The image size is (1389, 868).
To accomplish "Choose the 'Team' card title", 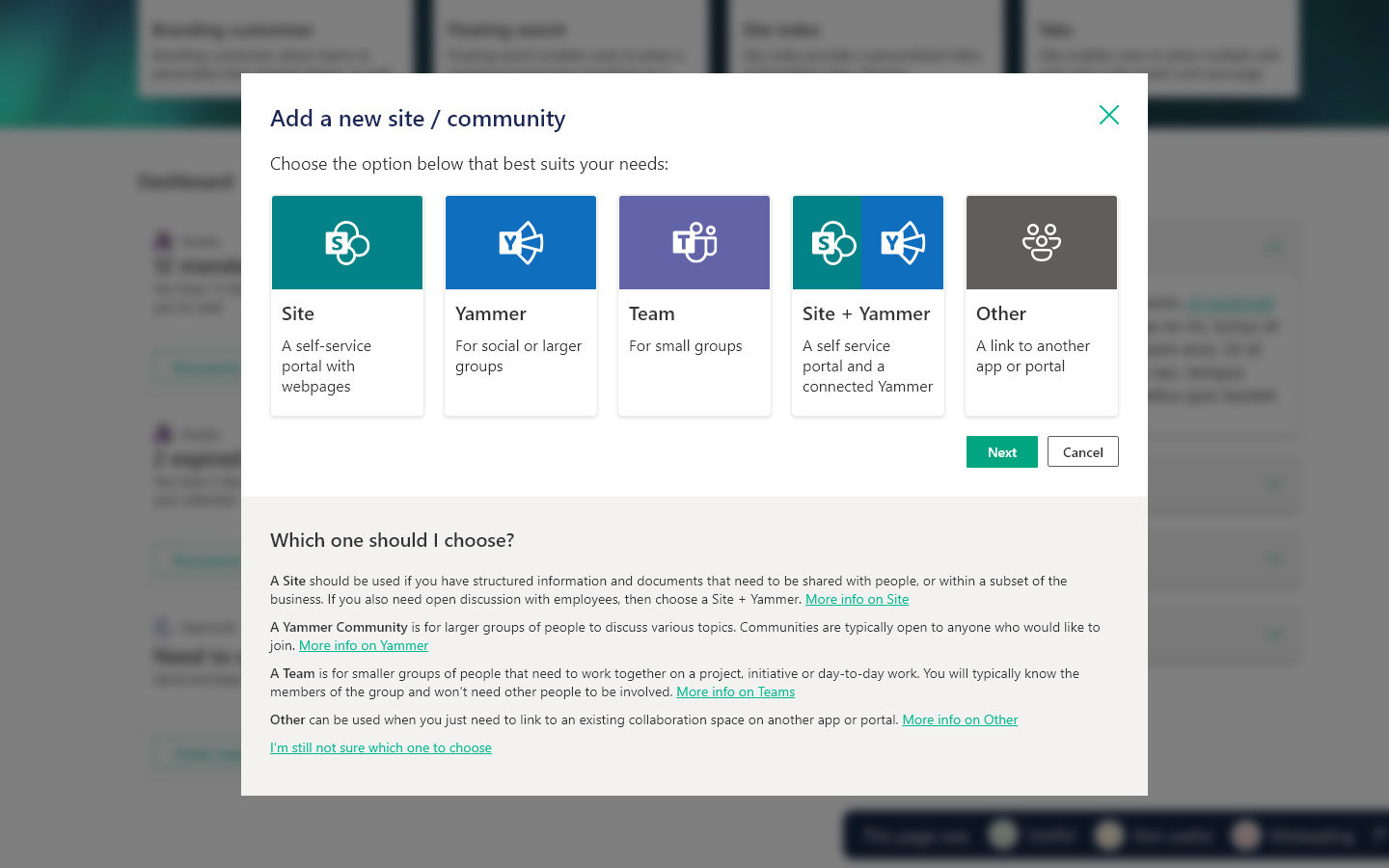I will tap(652, 313).
